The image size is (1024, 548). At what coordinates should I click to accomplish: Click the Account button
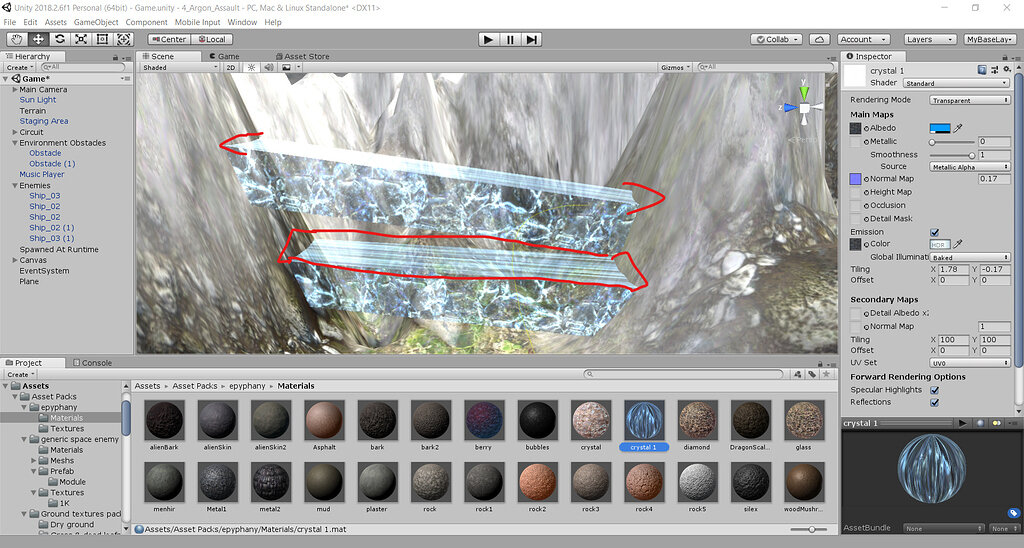tap(864, 40)
